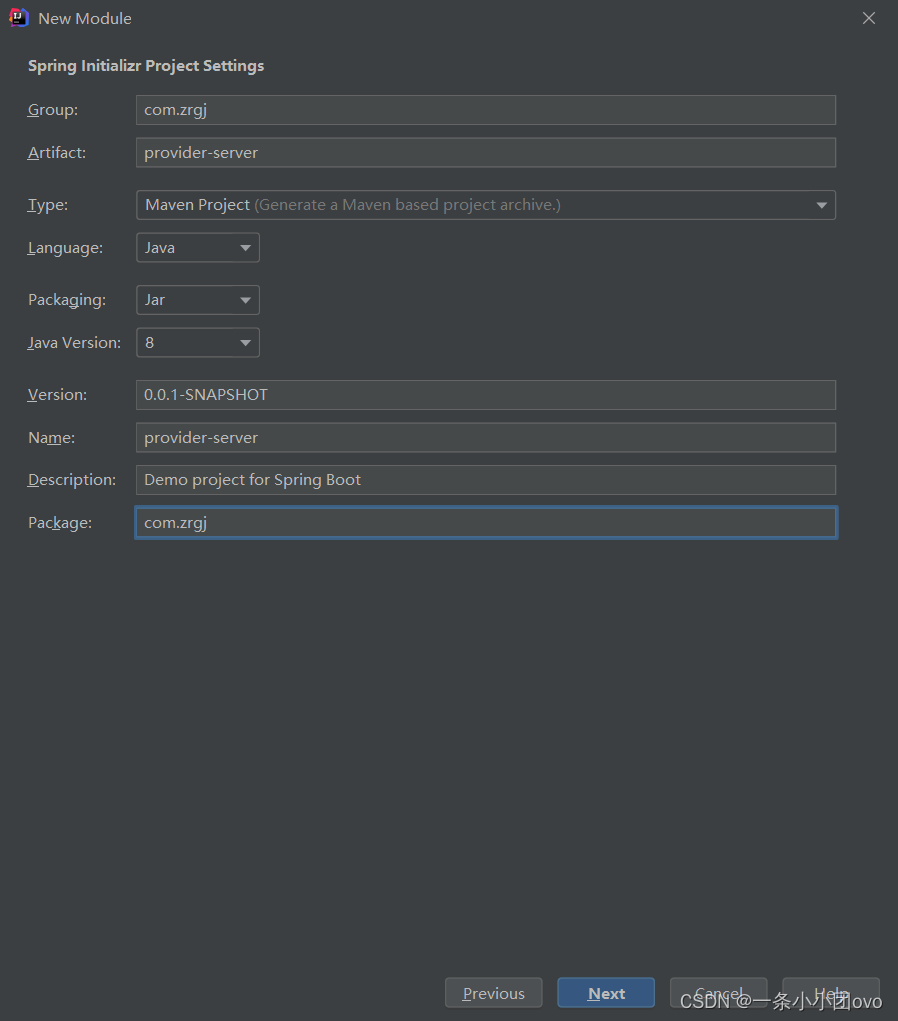Click the Java Version dropdown arrow icon
Viewport: 898px width, 1021px height.
[x=245, y=342]
